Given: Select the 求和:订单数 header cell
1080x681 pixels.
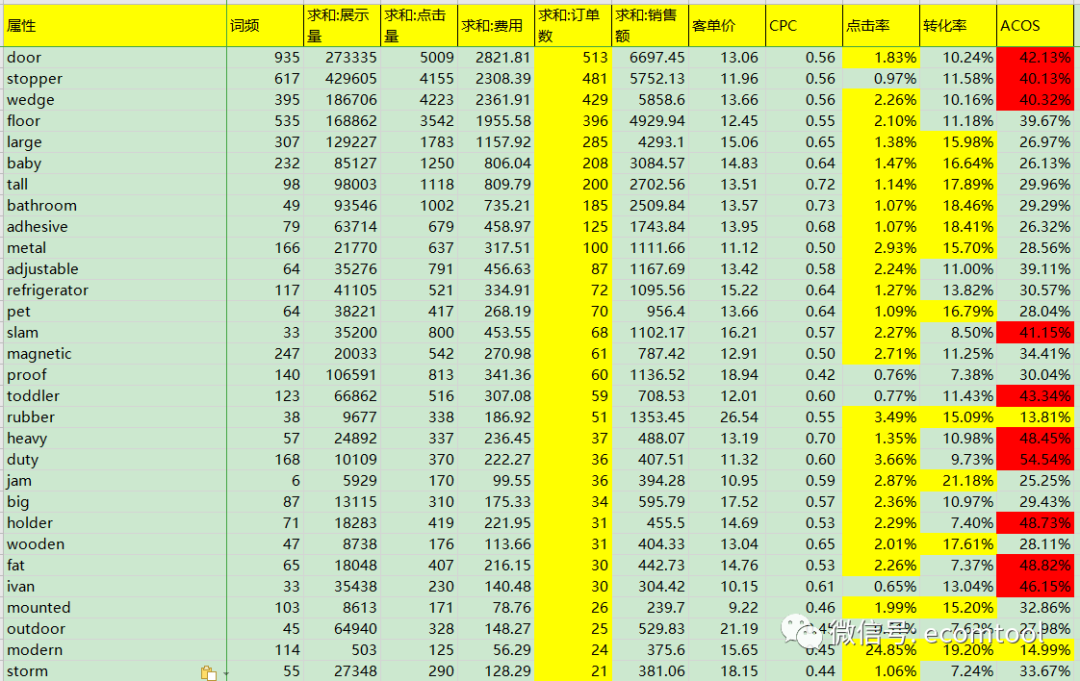Looking at the screenshot, I should tap(573, 26).
